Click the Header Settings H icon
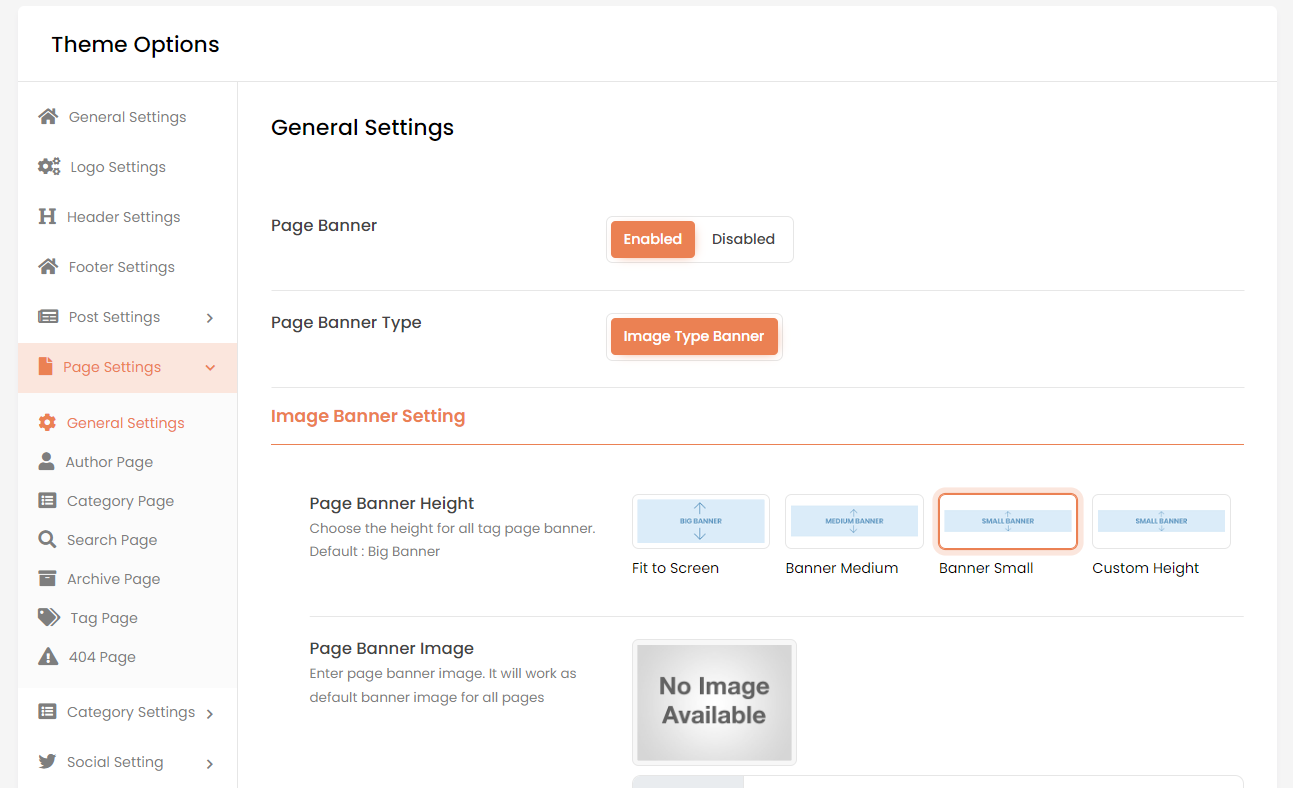 click(47, 217)
